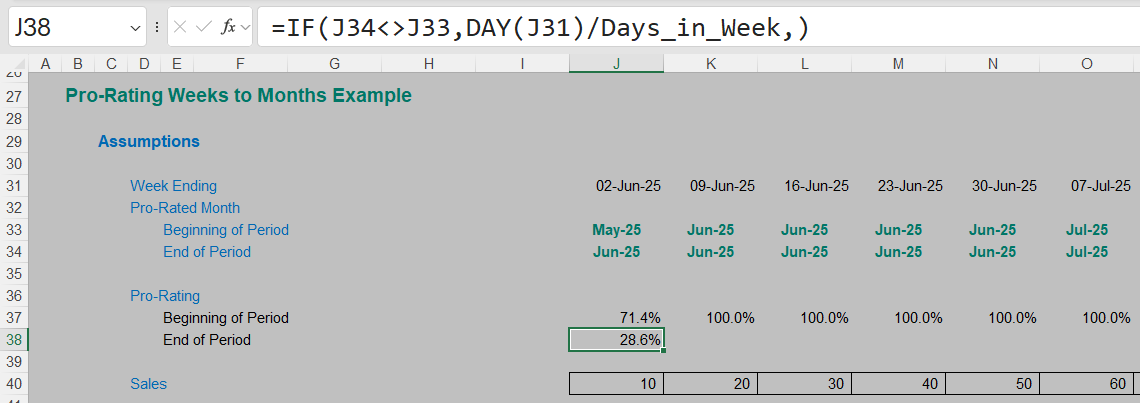
Task: Select column G header
Action: coord(334,64)
